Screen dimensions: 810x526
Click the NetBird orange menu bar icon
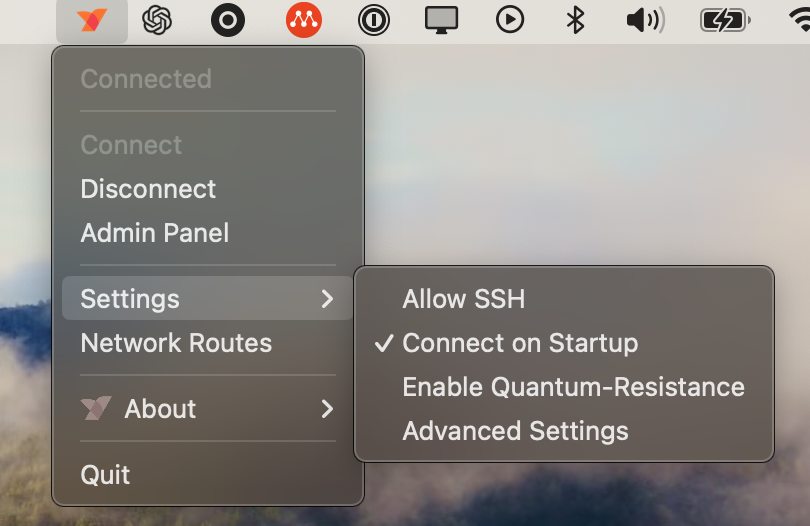[92, 20]
